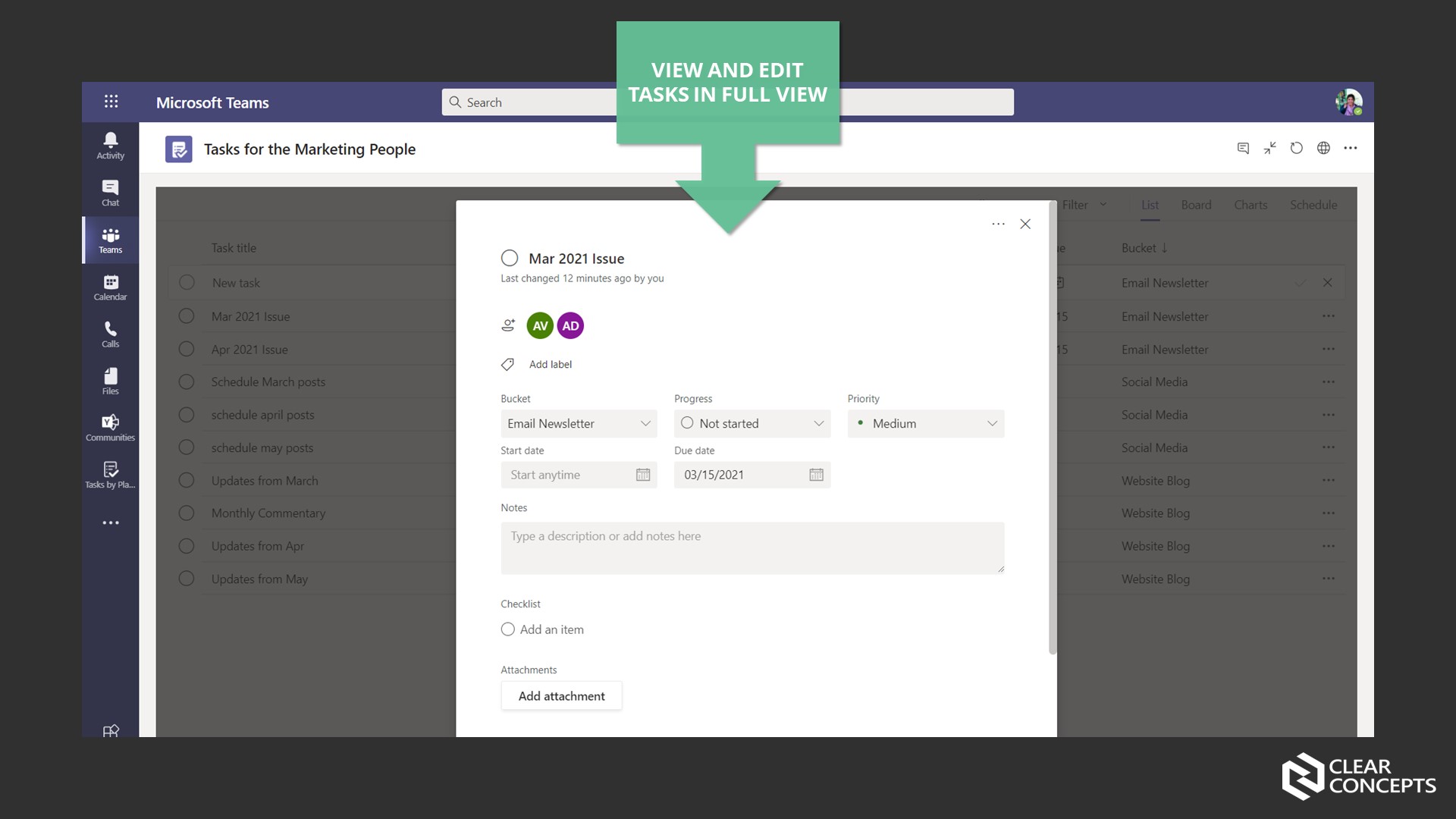Switch to Board view tab

[x=1196, y=205]
